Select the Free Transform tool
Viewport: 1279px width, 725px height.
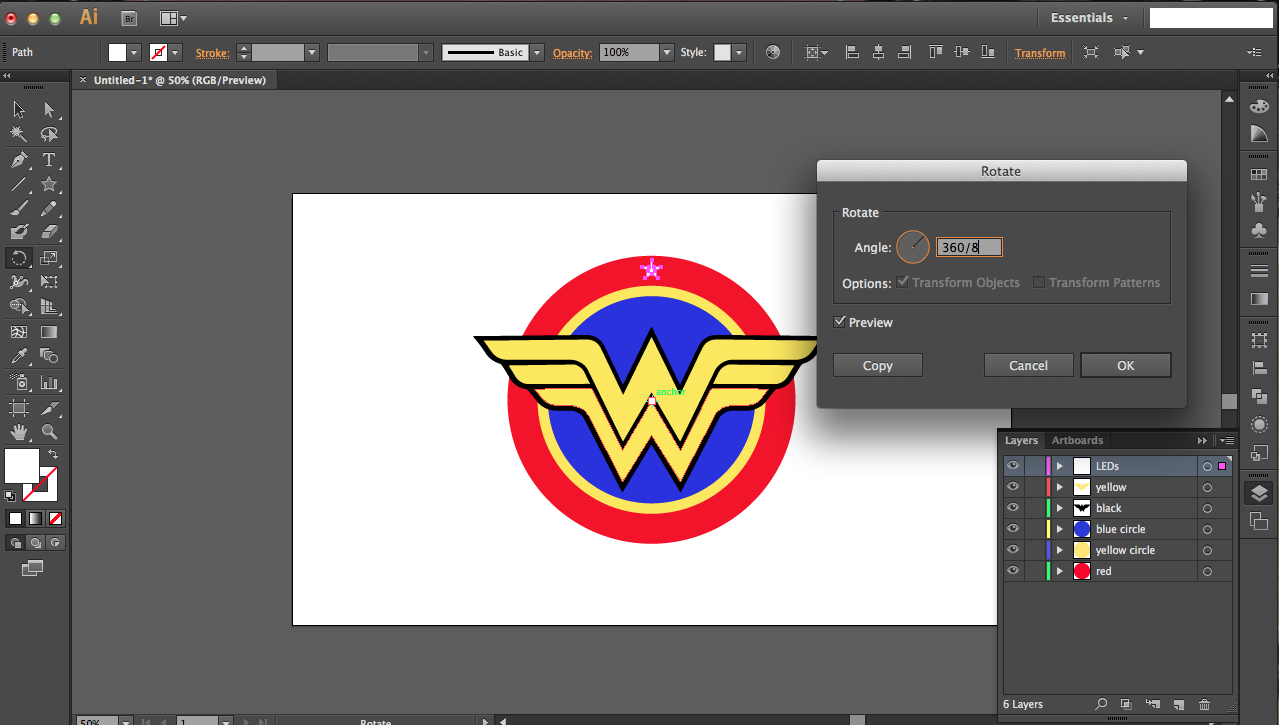49,282
